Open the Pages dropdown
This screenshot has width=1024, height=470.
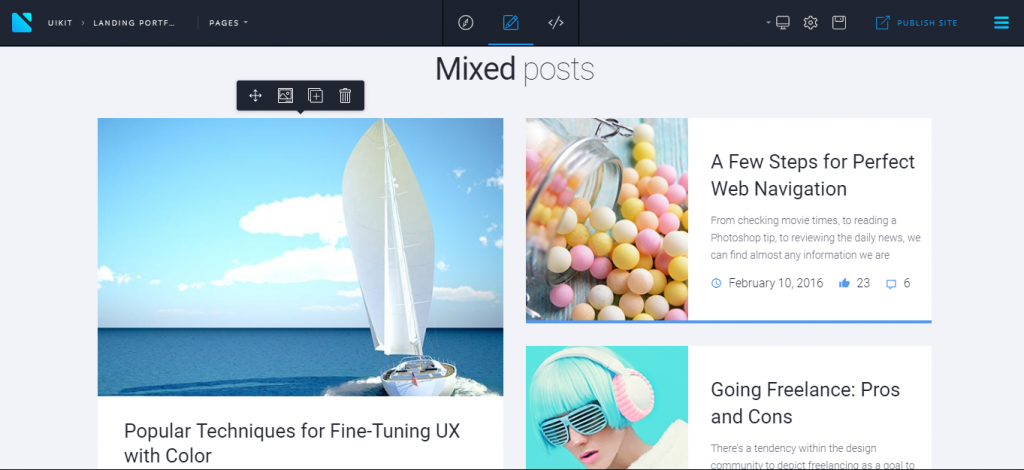[229, 23]
